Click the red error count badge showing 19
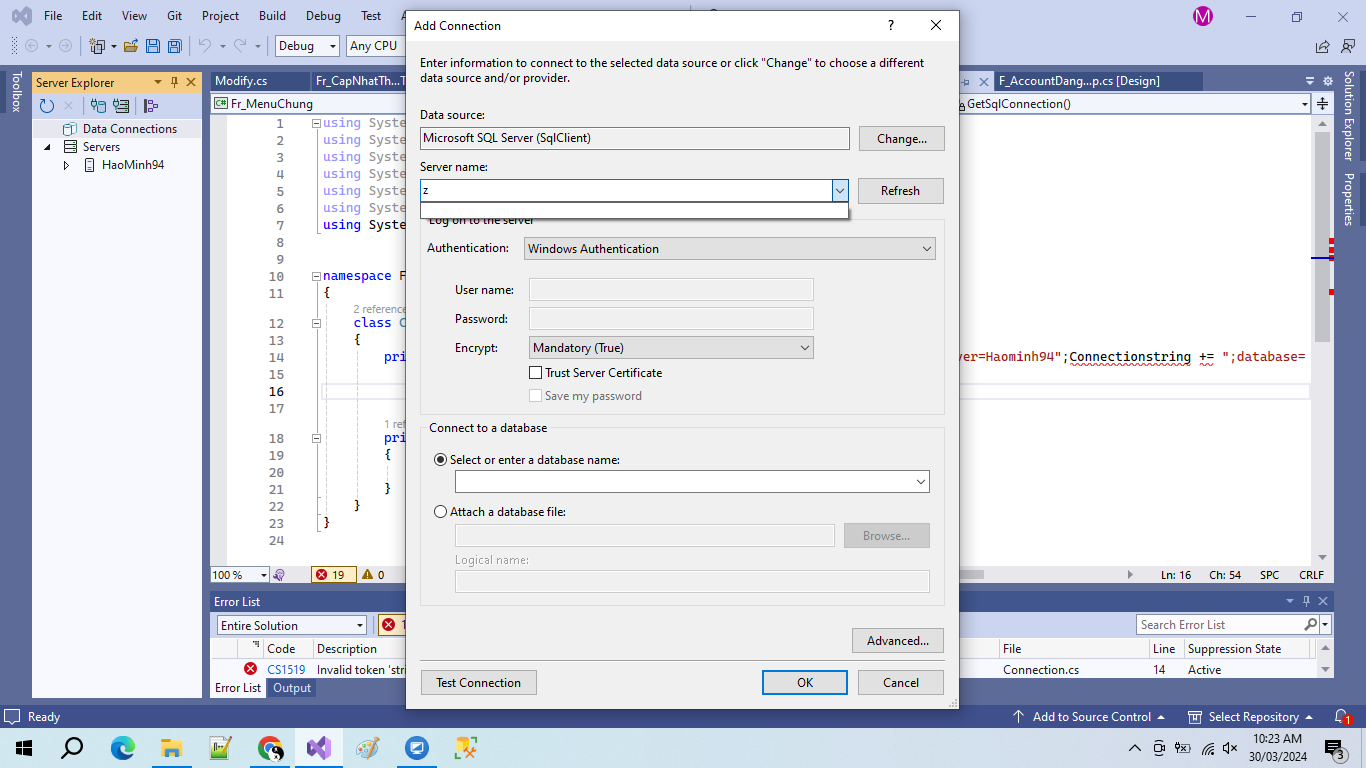This screenshot has height=768, width=1366. click(x=333, y=575)
